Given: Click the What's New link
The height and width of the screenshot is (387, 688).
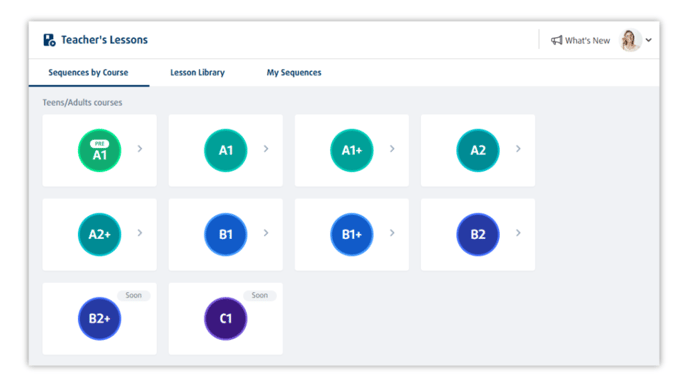Looking at the screenshot, I should [587, 40].
